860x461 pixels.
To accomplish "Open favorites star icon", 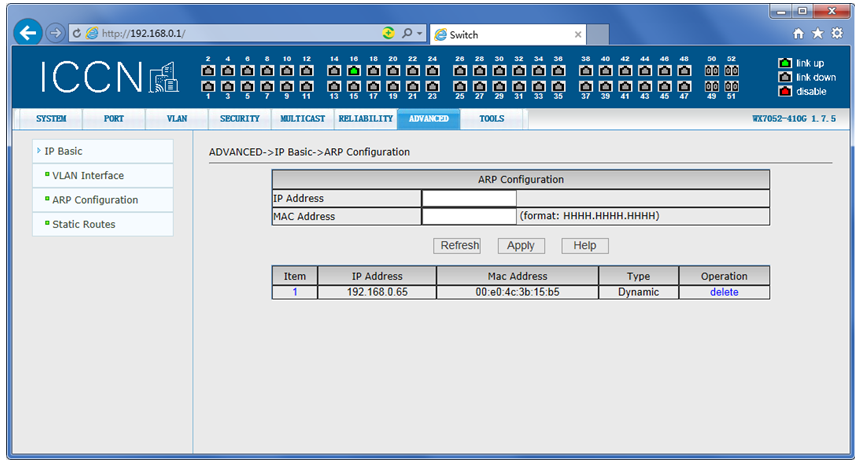I will click(817, 33).
